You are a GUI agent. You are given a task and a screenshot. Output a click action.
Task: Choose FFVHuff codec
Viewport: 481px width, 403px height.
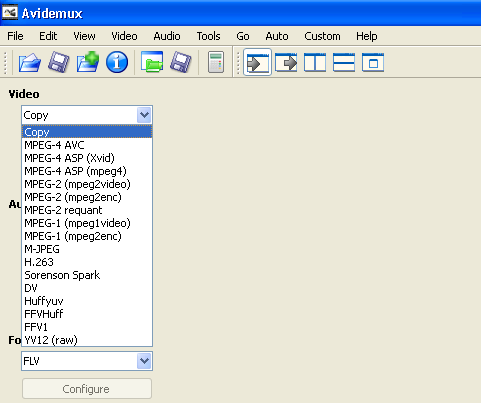point(87,314)
